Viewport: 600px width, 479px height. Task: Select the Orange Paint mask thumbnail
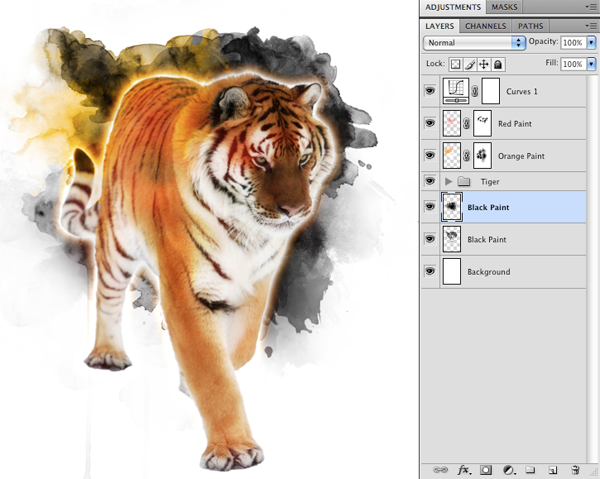click(483, 155)
